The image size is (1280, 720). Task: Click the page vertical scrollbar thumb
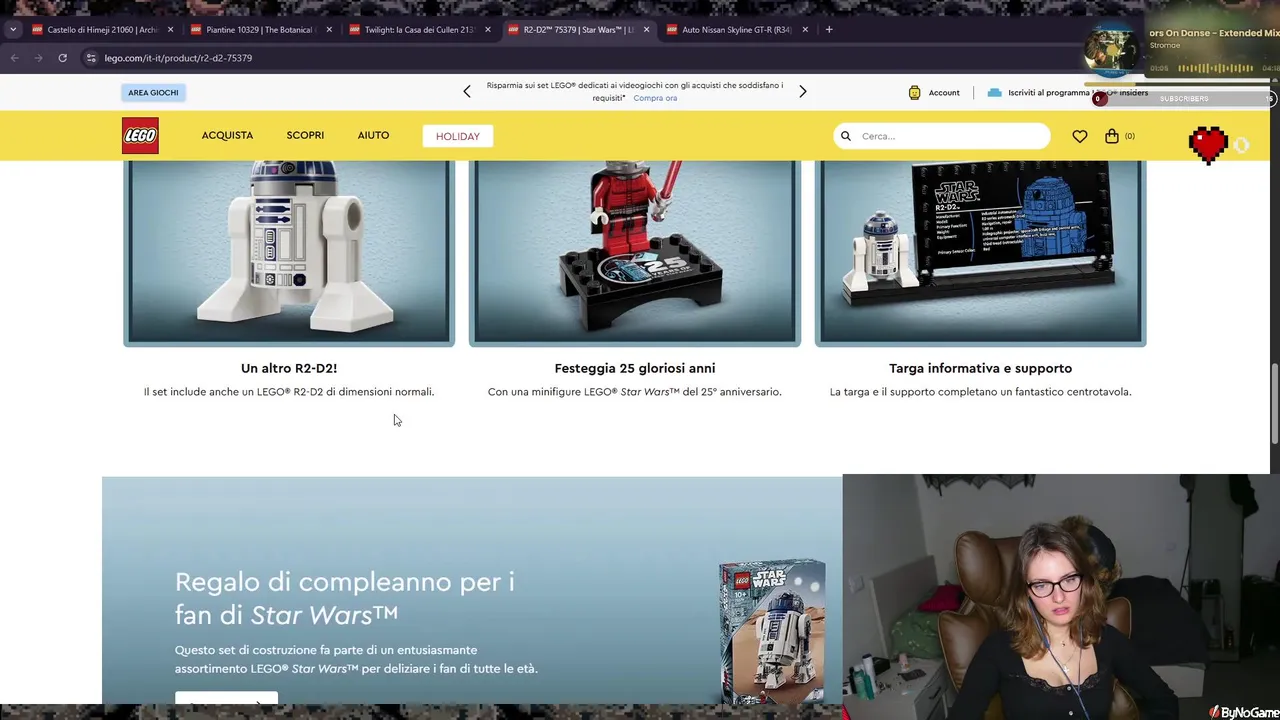(1274, 404)
